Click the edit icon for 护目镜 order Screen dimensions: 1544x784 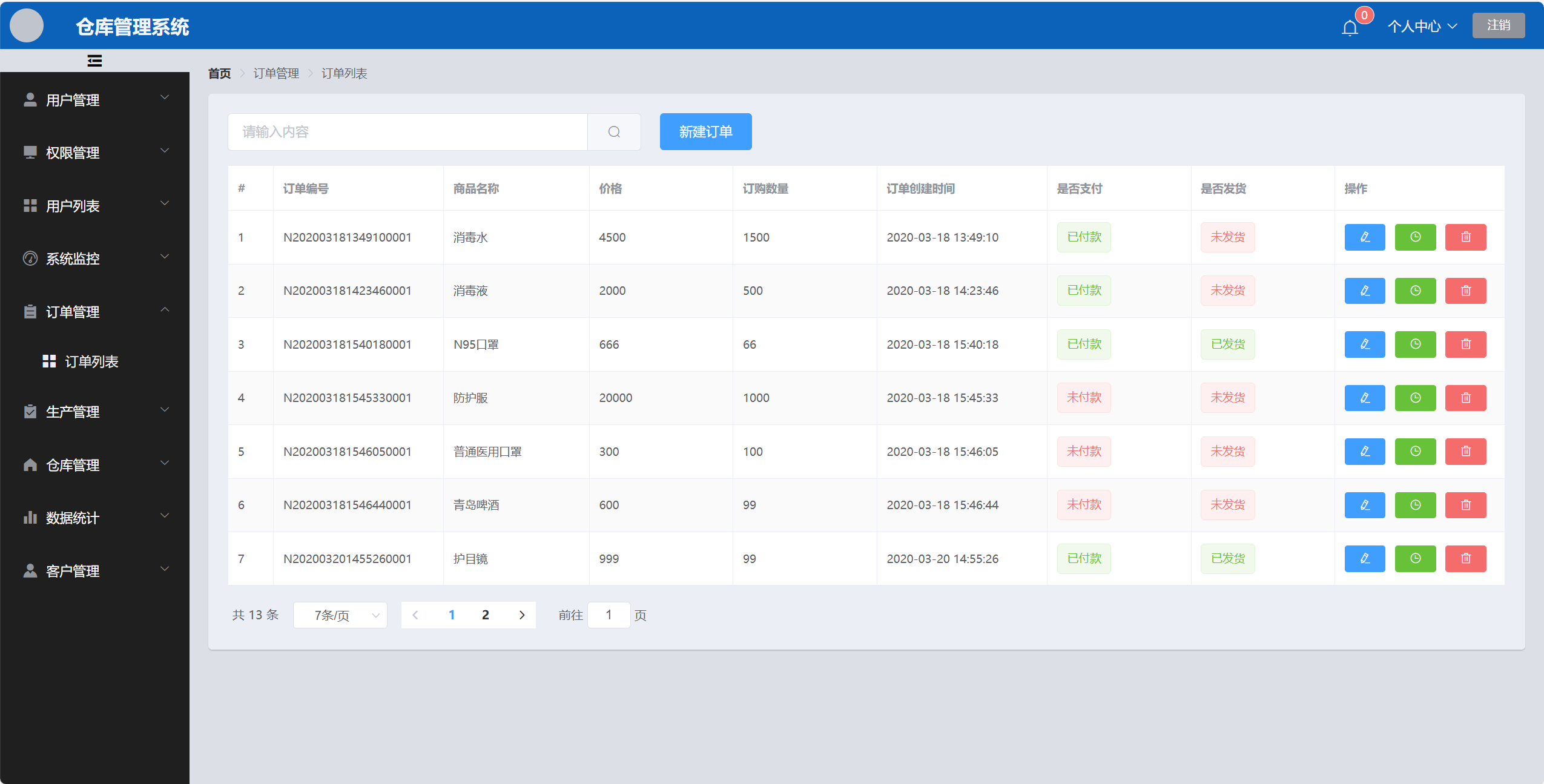(1365, 559)
